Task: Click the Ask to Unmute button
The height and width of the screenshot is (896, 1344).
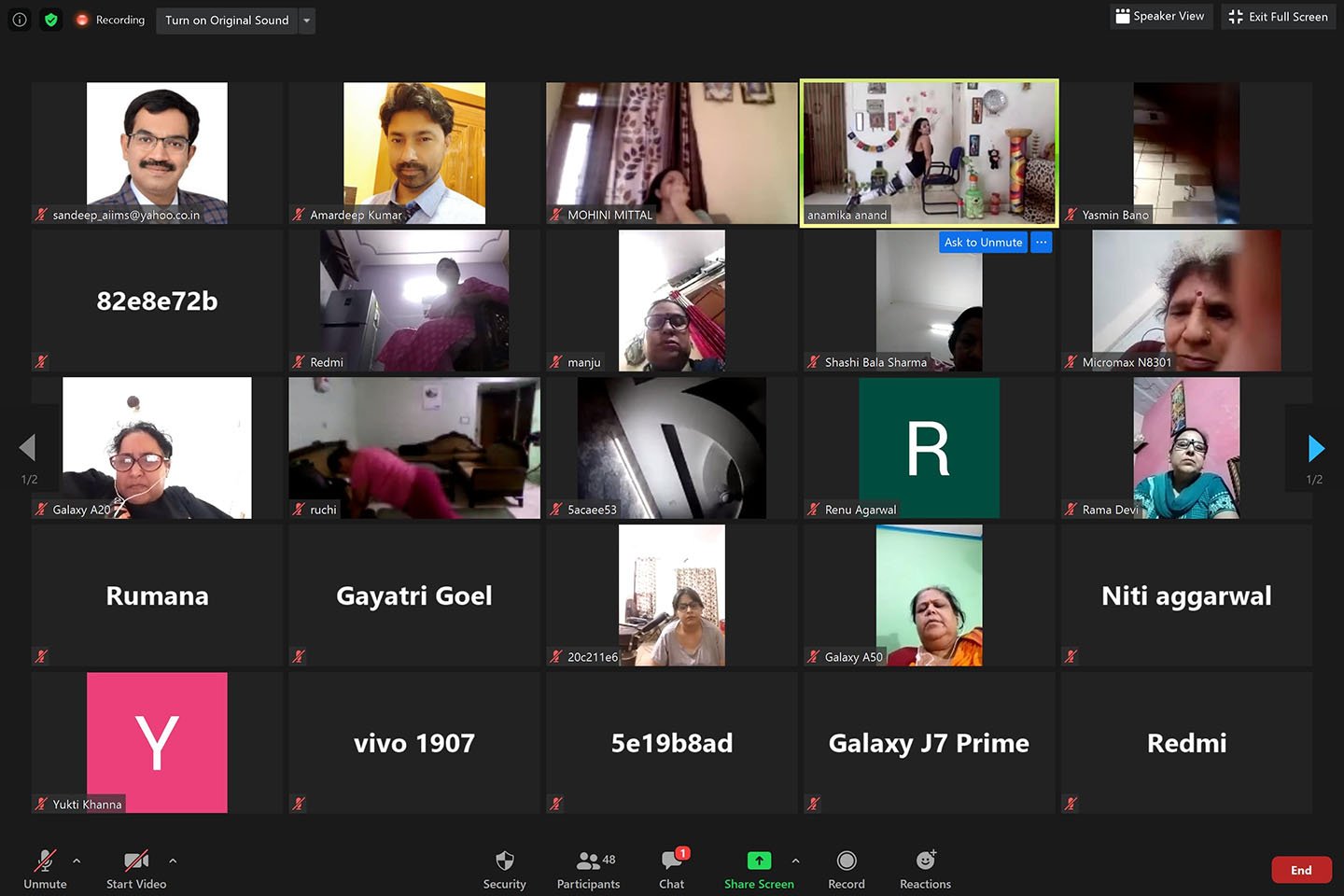Action: (x=983, y=243)
